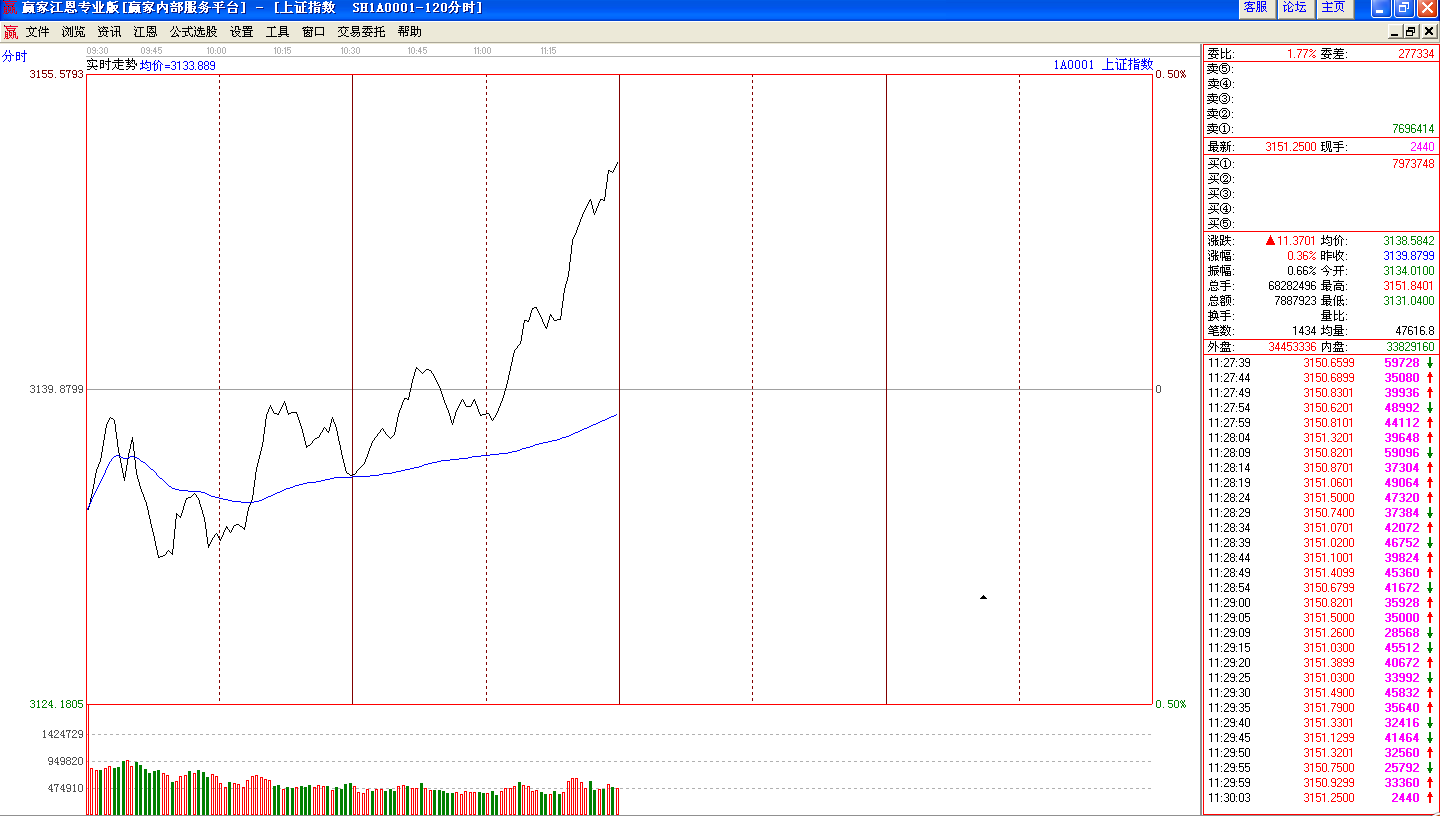Click the red 赢 logo in the menu bar
The height and width of the screenshot is (816, 1440).
(11, 32)
